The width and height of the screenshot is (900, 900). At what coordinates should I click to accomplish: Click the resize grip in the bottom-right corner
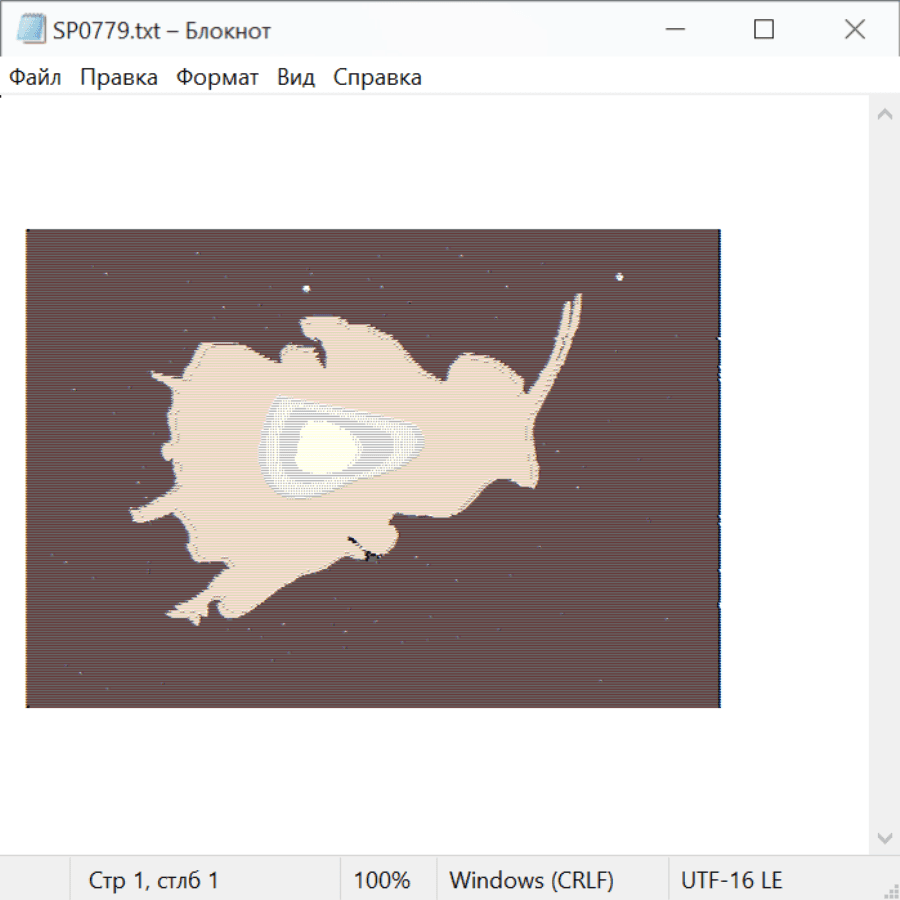tap(891, 891)
